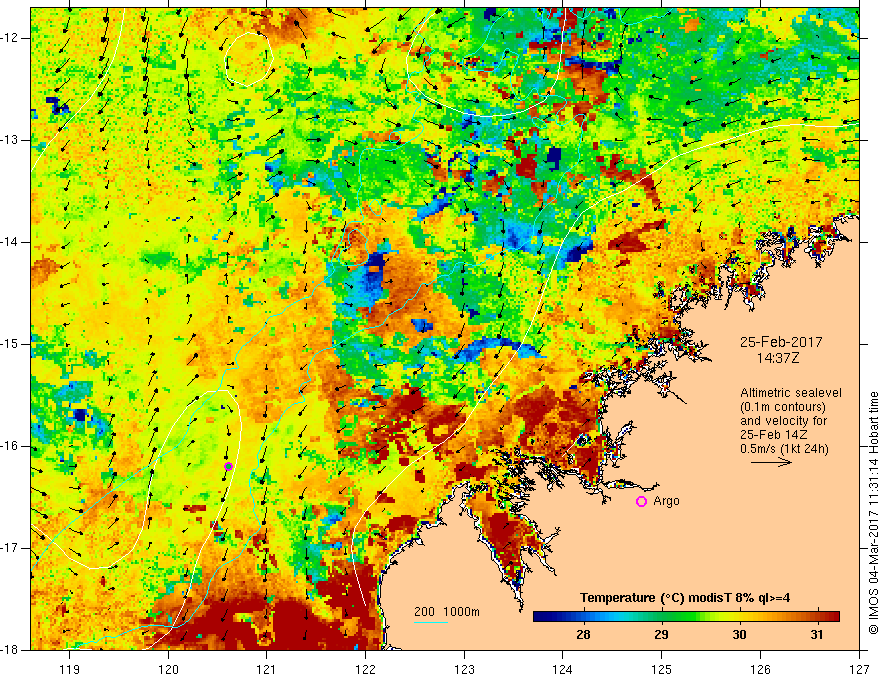Click the "25-Feb-2017" date text
This screenshot has width=880, height=680.
(x=781, y=342)
